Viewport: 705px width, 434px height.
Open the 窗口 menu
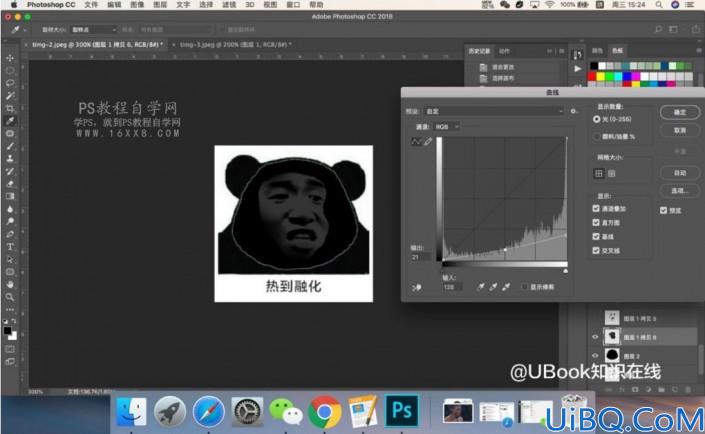tap(293, 4)
